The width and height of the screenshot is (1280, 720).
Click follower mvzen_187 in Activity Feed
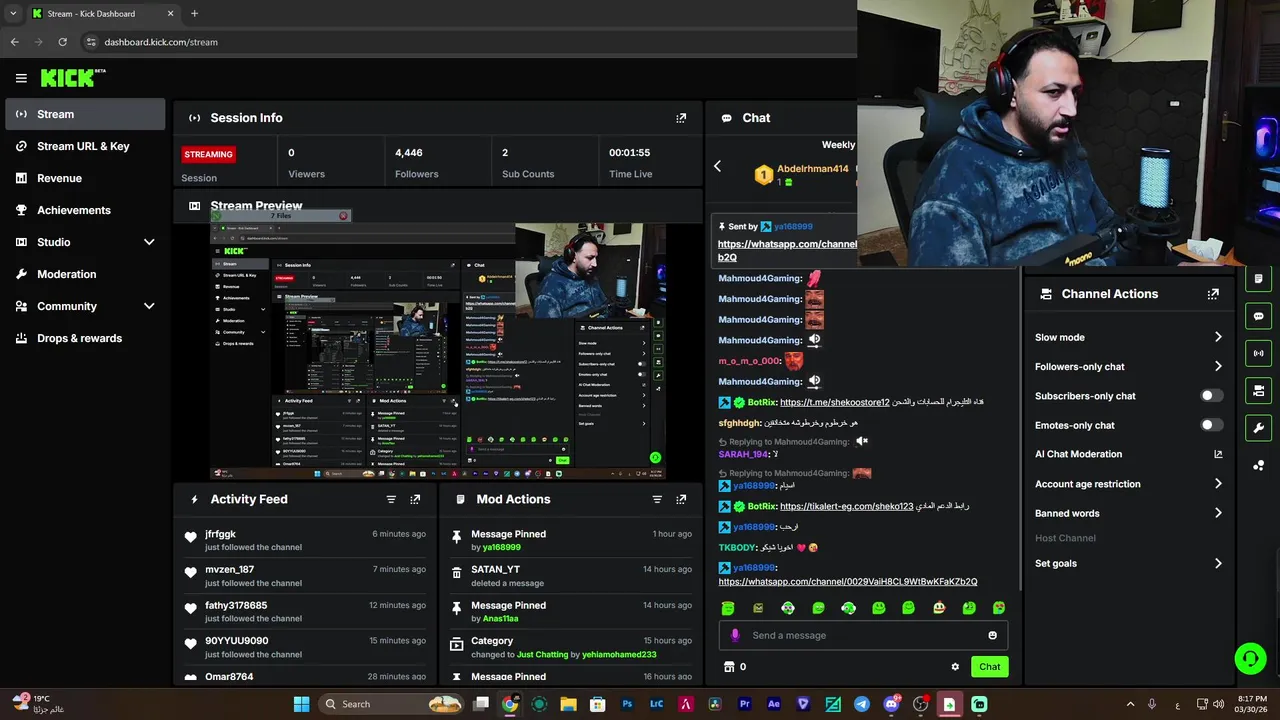tap(229, 569)
